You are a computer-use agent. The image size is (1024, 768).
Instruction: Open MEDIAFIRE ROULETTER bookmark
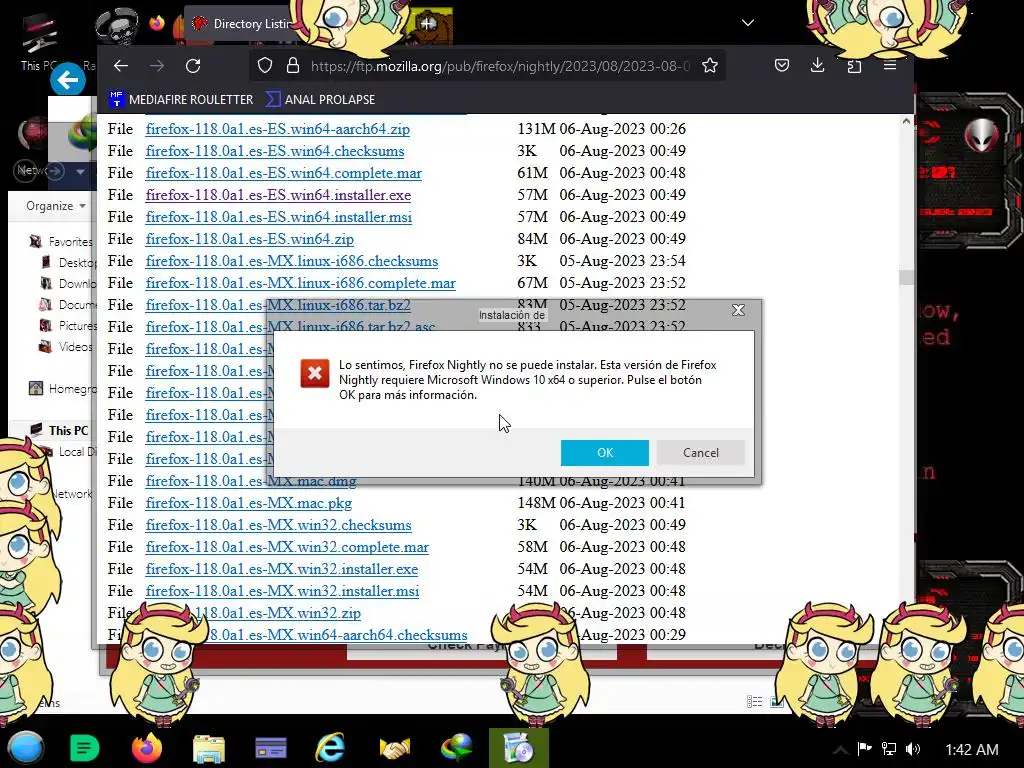[181, 99]
